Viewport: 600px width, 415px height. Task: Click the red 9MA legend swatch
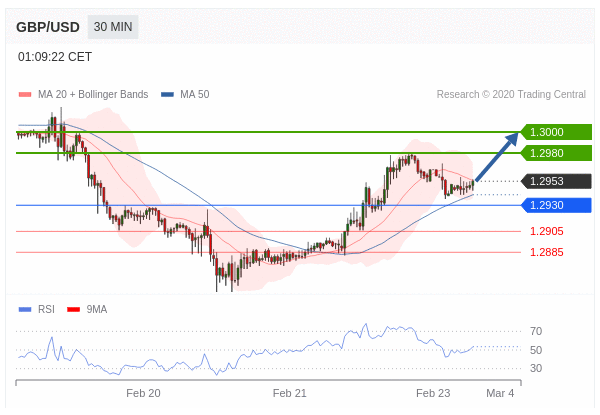coord(73,309)
